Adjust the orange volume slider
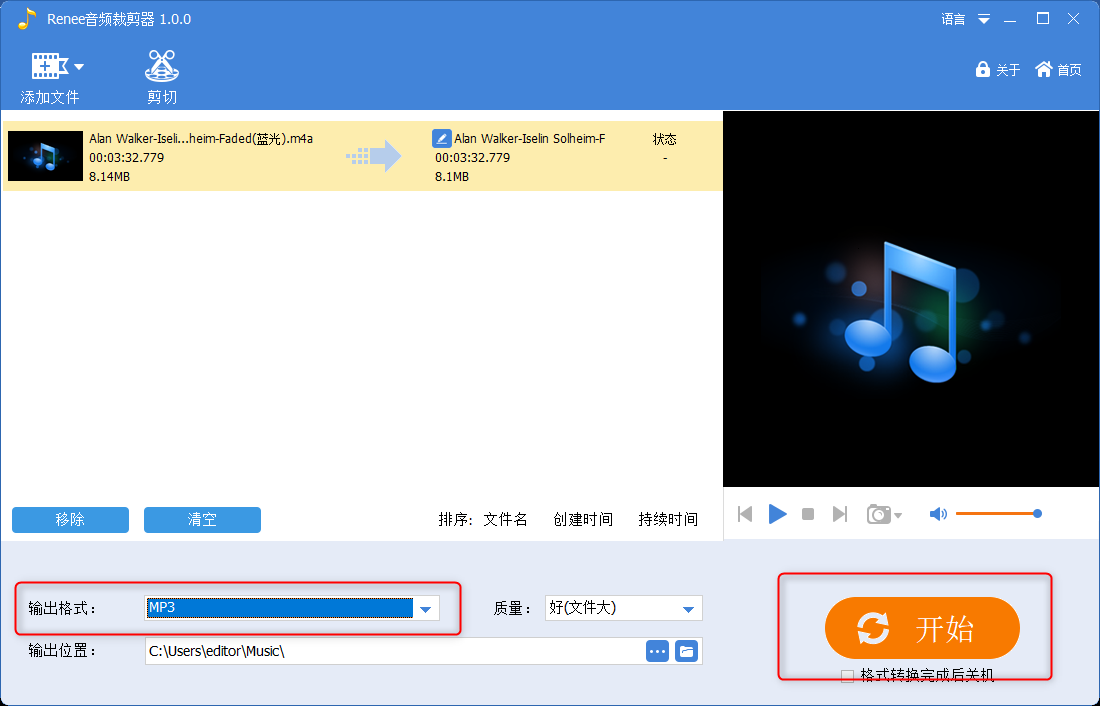 (x=998, y=514)
